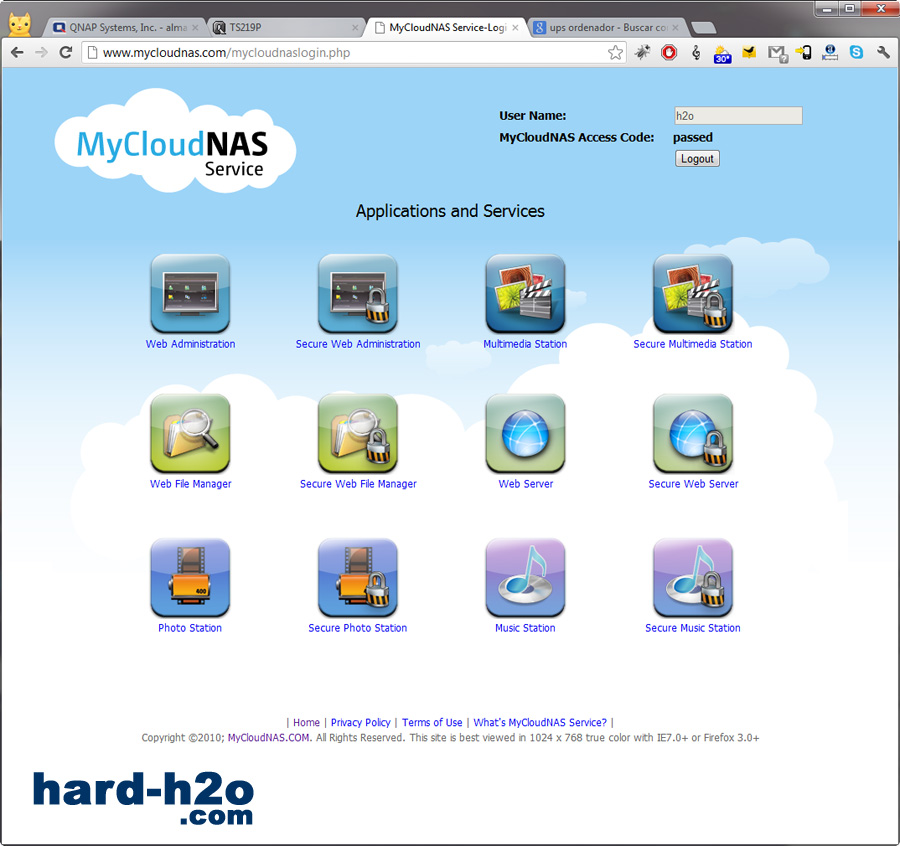Click the Secure Music Station link text
Viewport: 900px width, 846px height.
tap(693, 628)
